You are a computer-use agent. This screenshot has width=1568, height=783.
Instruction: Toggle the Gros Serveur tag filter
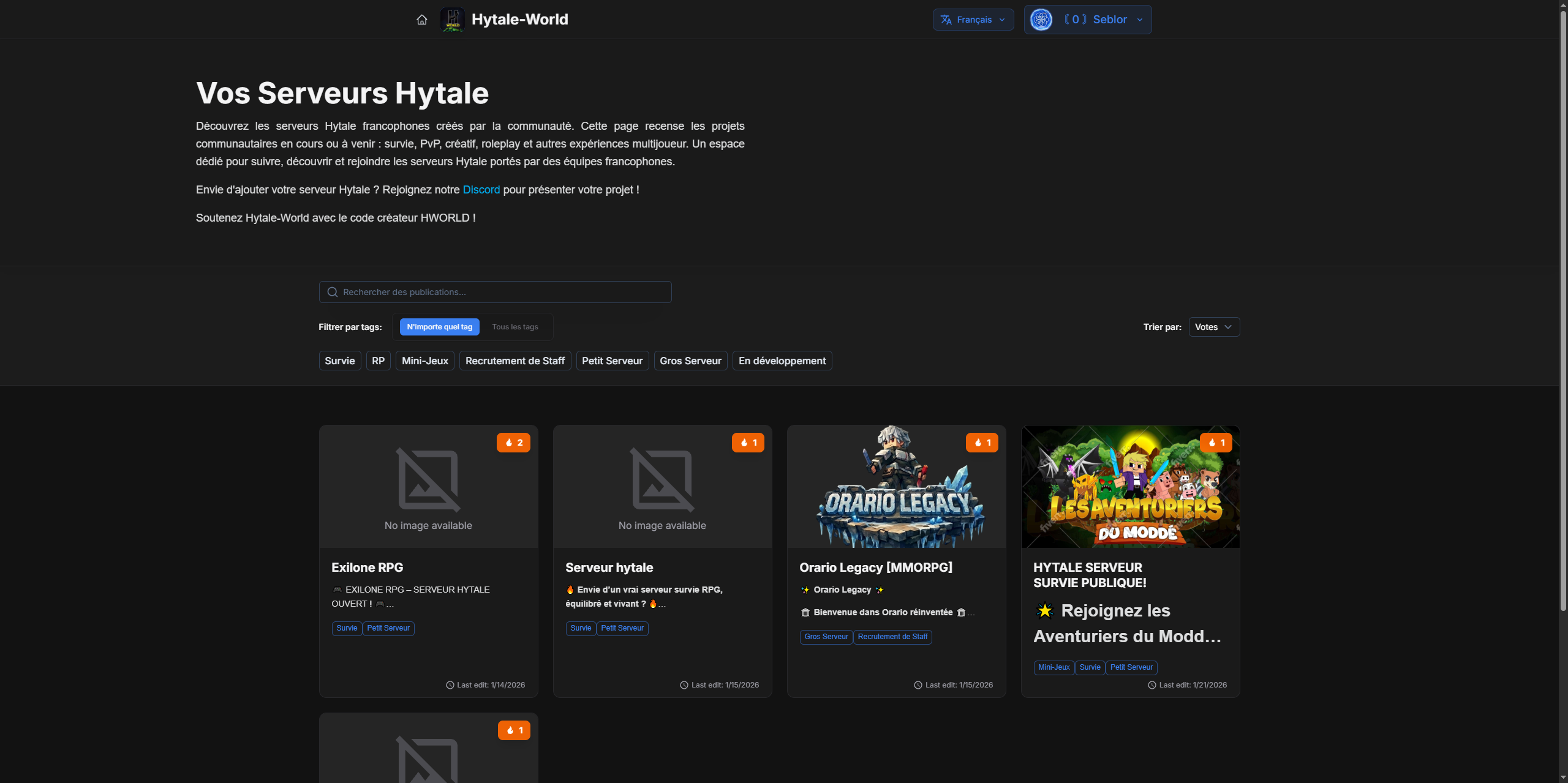point(691,361)
